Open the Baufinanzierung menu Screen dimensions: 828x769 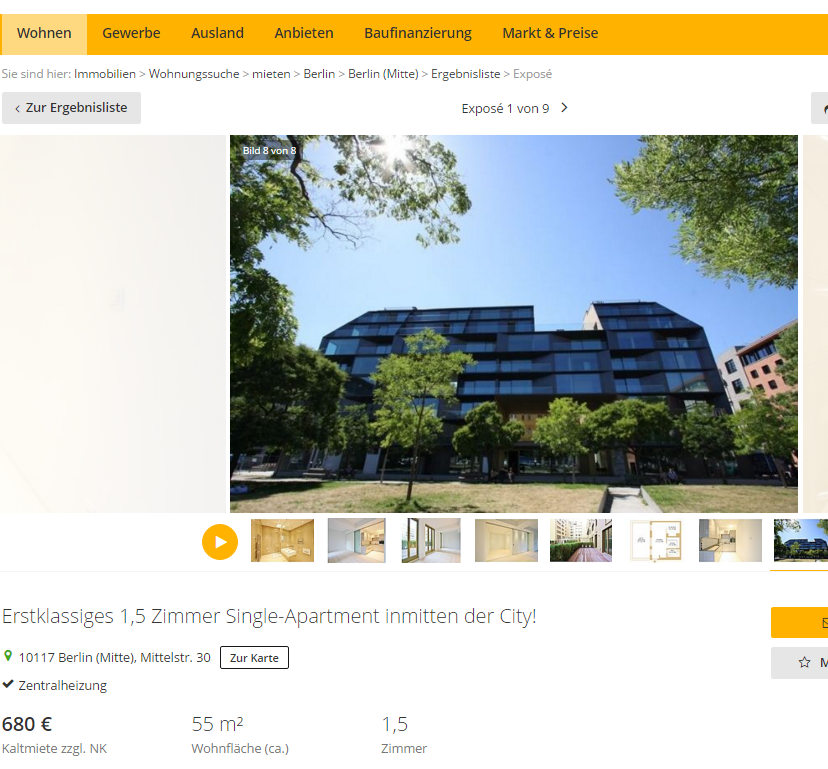click(x=418, y=34)
